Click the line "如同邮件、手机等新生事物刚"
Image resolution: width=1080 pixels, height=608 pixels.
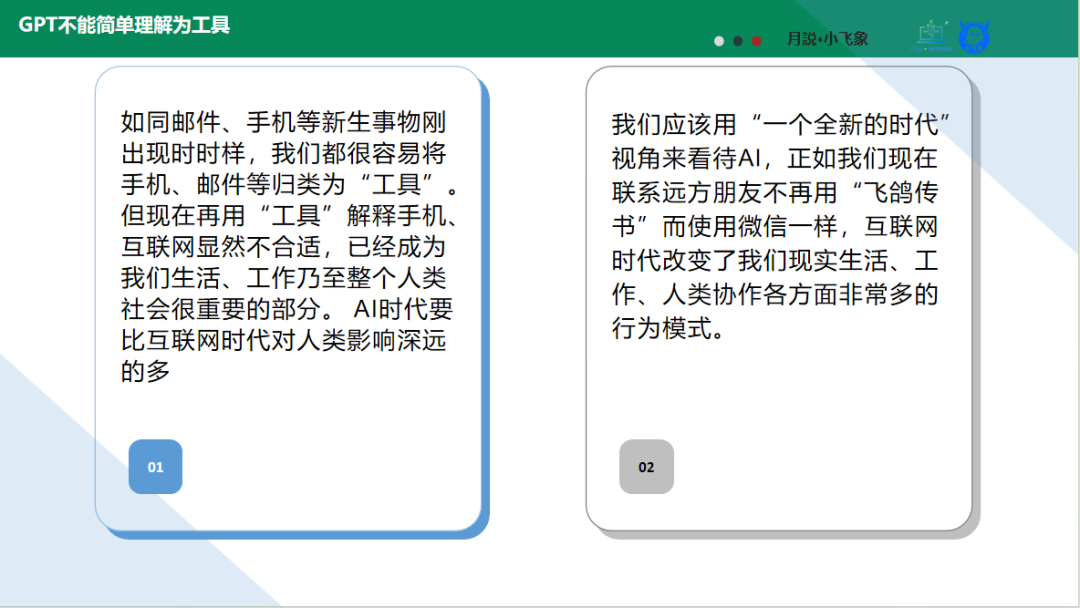pos(284,122)
